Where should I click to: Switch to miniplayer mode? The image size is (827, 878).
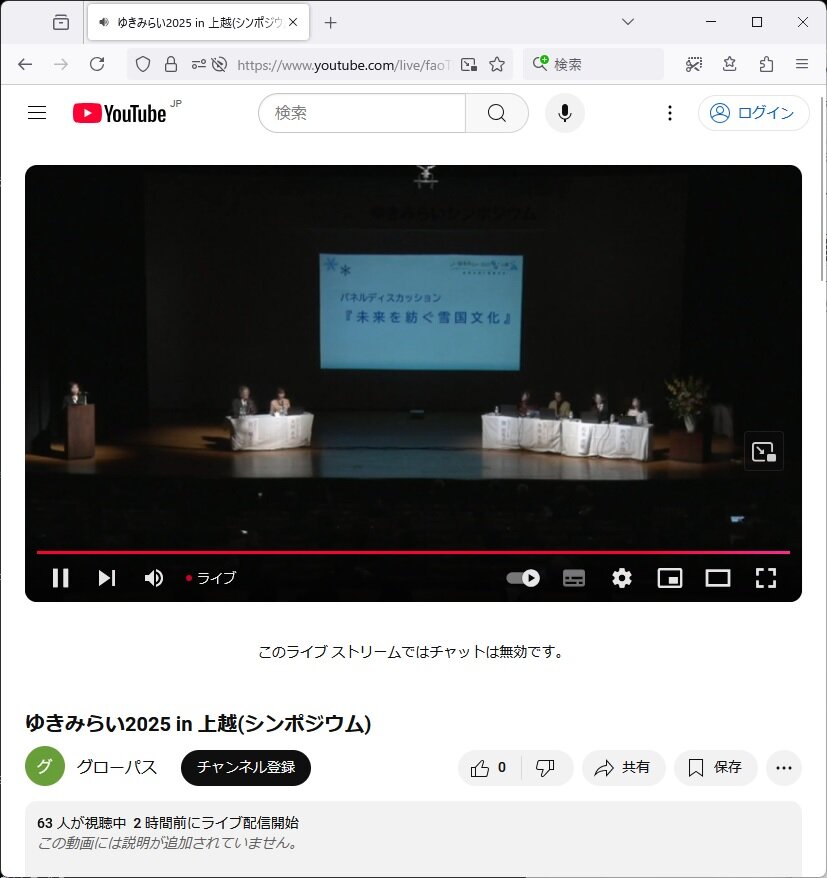(x=669, y=578)
